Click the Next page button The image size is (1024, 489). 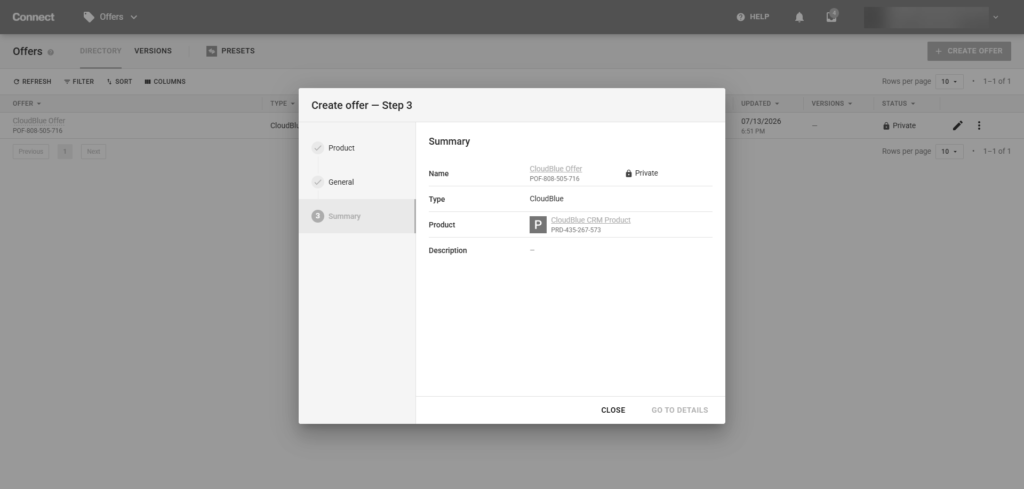[x=93, y=151]
